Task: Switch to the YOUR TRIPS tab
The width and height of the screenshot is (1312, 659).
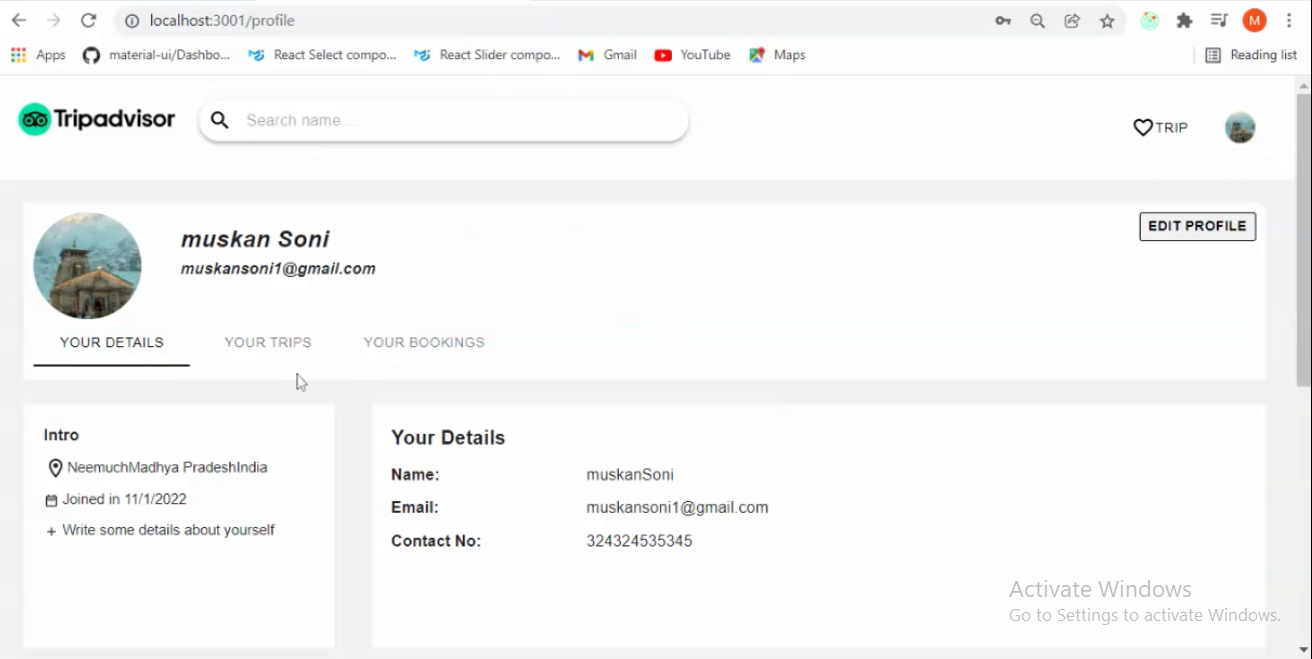Action: point(268,342)
